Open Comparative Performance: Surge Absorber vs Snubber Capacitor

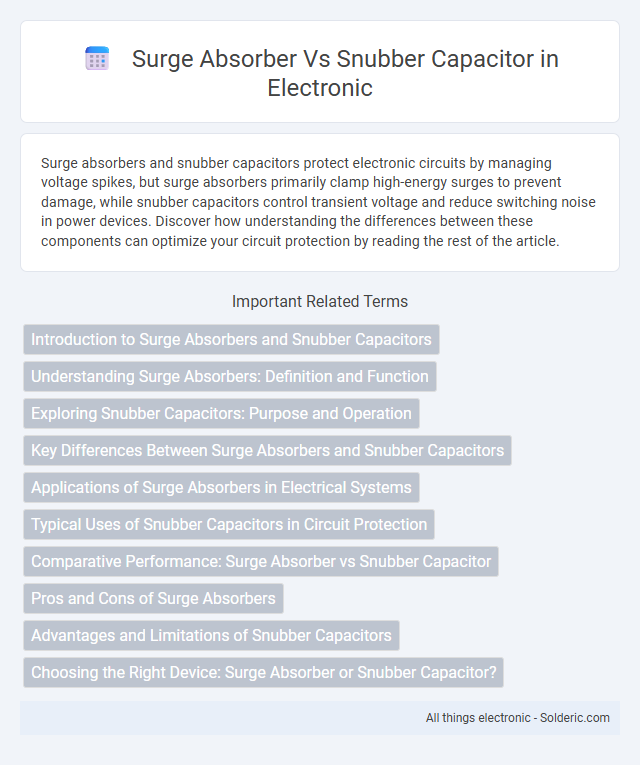coord(261,562)
